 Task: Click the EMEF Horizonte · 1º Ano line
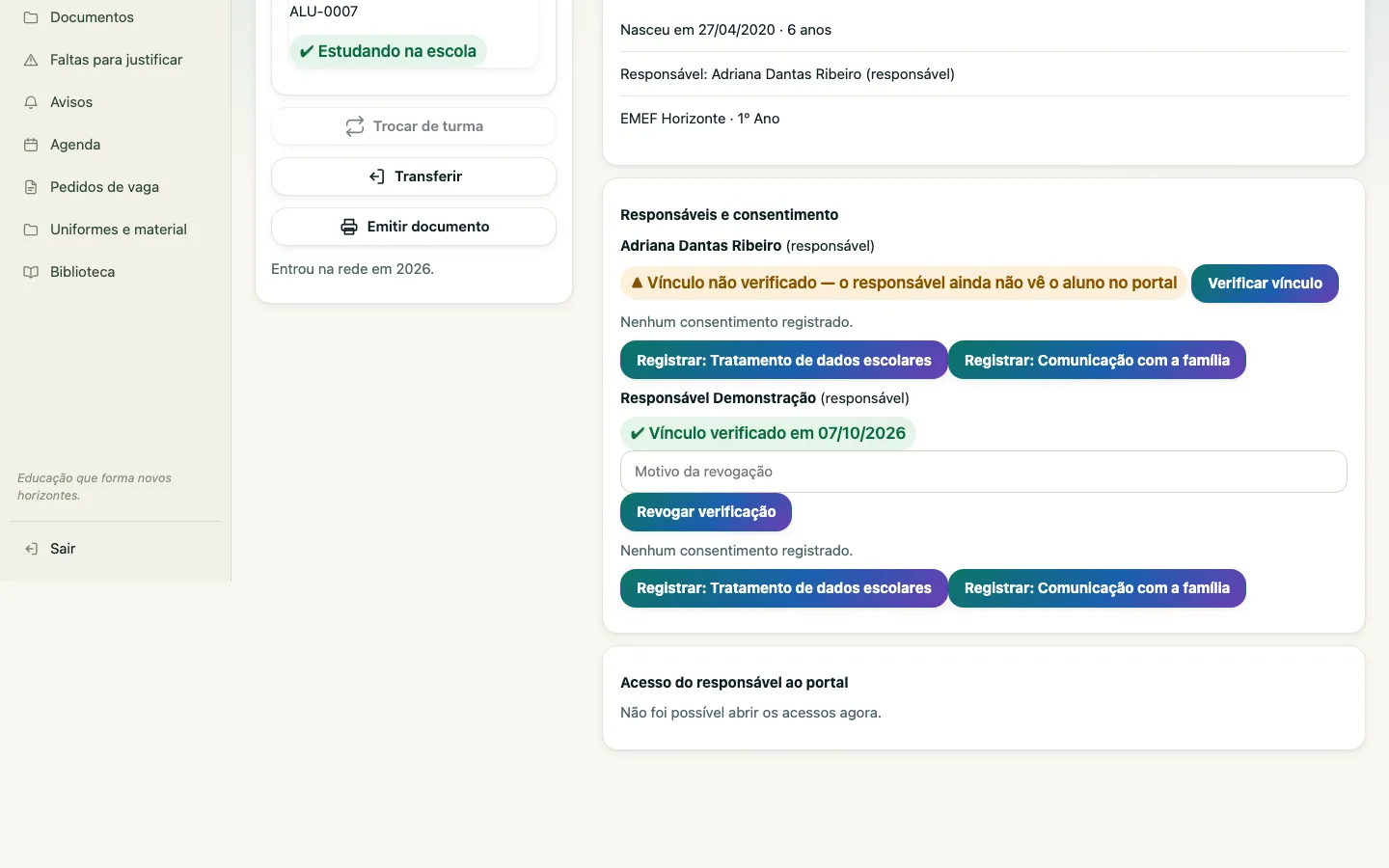click(699, 119)
